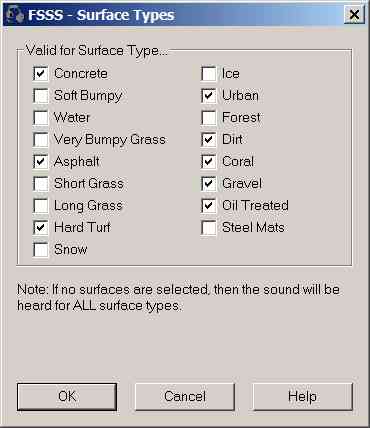370x428 pixels.
Task: Uncheck the Oil Treated checkbox
Action: (209, 206)
